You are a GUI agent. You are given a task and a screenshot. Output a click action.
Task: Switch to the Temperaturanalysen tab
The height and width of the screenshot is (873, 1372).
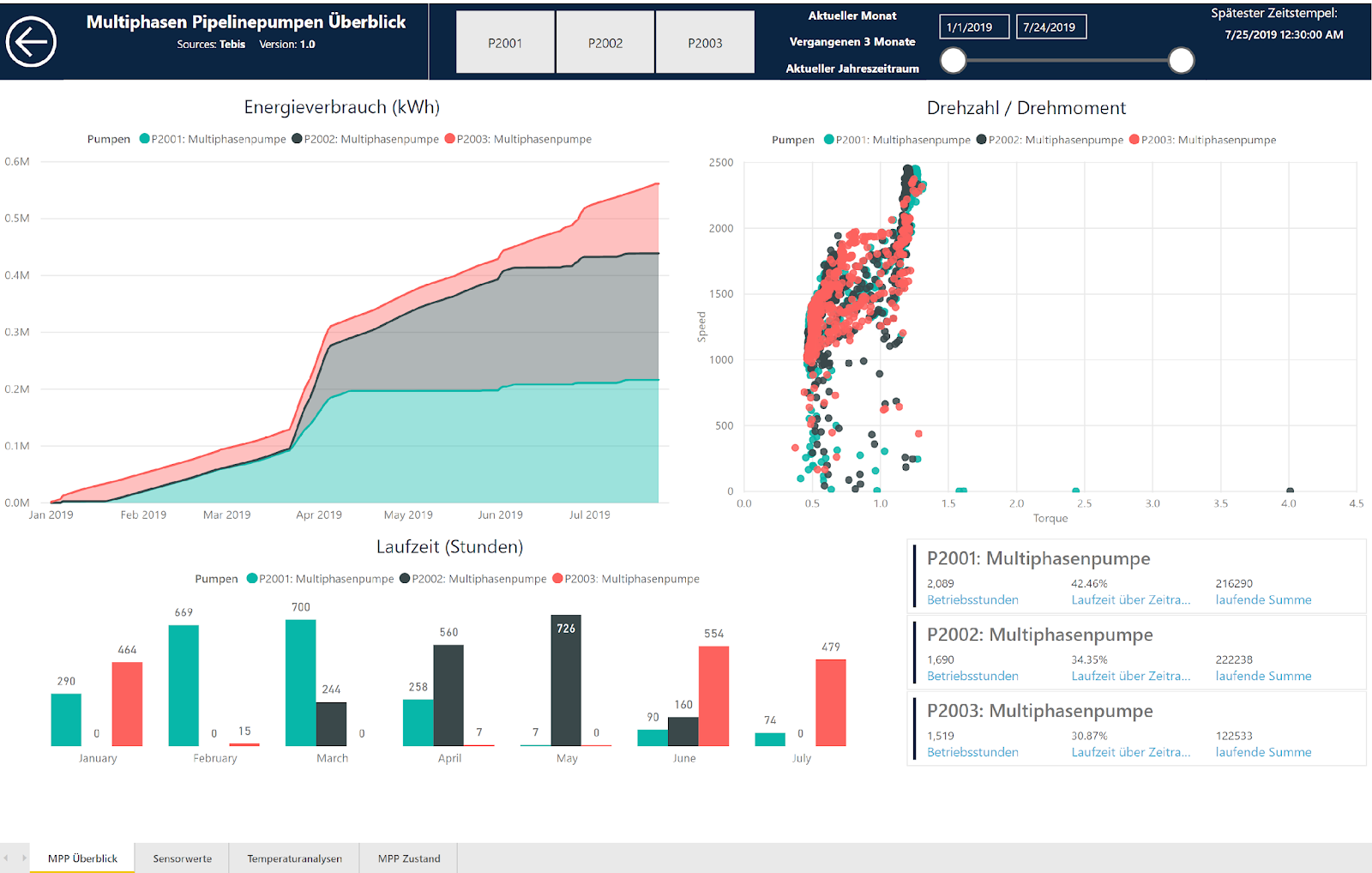[294, 858]
